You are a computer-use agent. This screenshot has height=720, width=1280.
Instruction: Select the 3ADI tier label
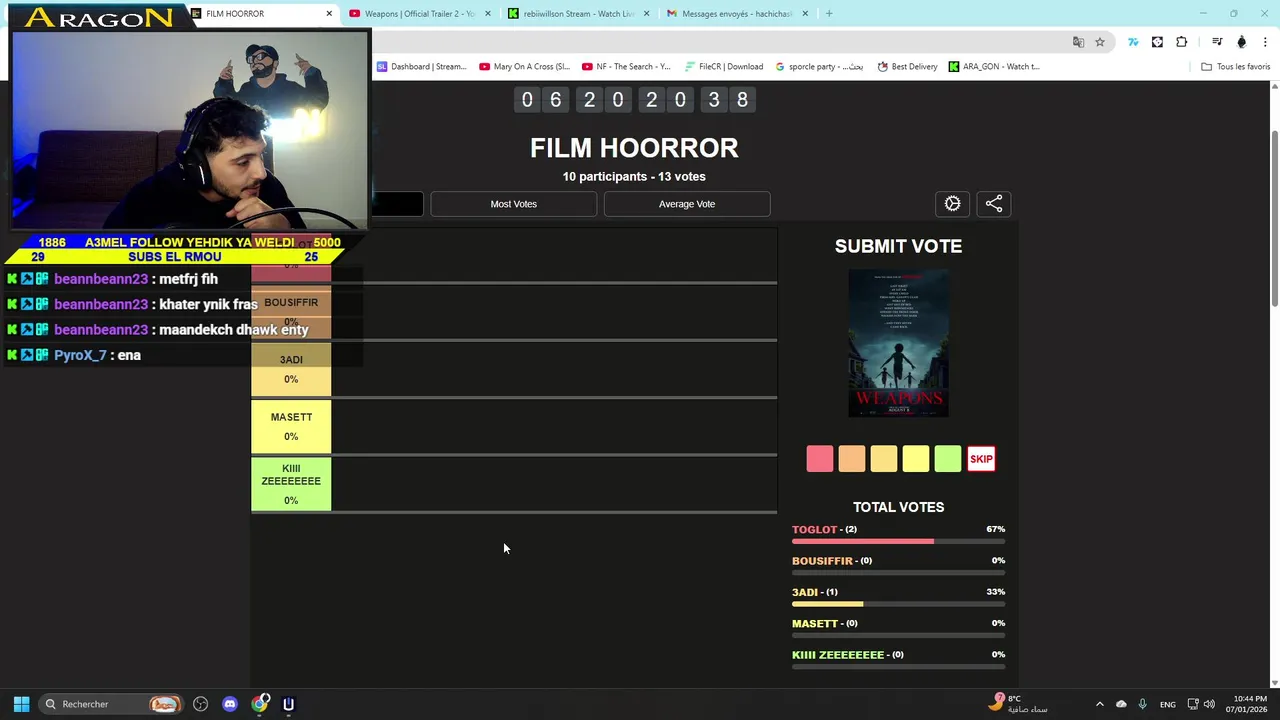click(291, 369)
